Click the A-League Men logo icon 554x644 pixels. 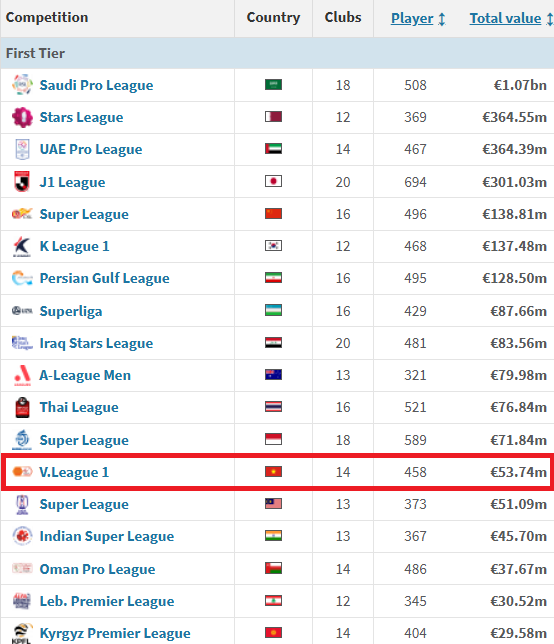(x=22, y=375)
